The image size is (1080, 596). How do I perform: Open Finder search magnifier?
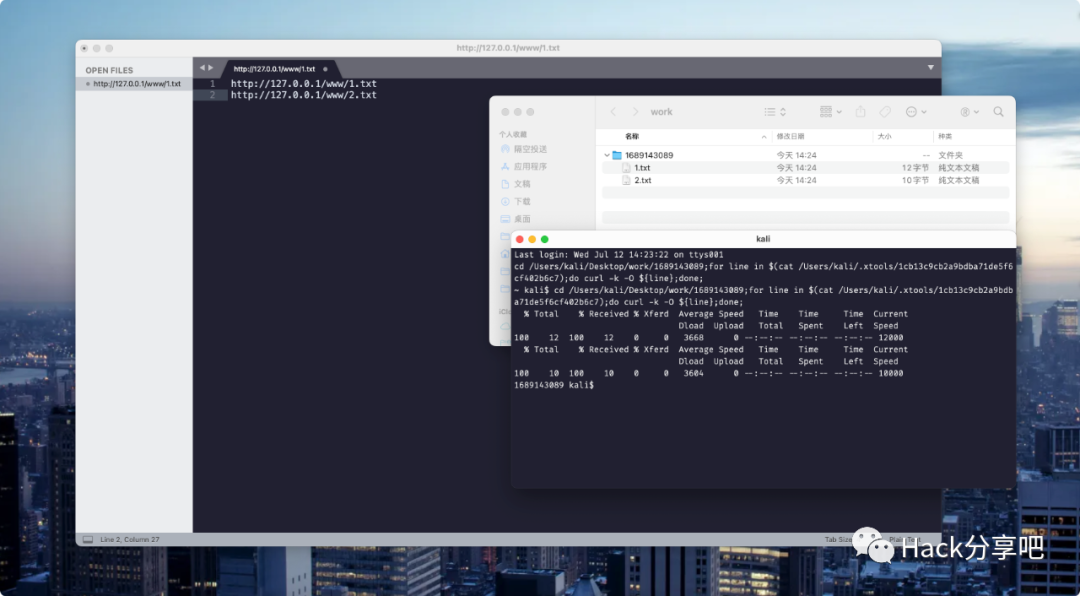[x=998, y=112]
